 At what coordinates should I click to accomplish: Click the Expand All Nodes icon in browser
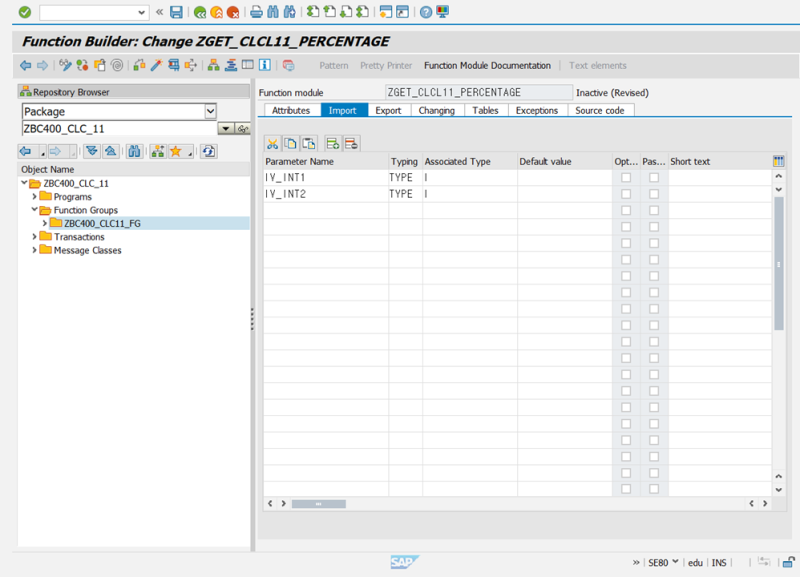coord(92,151)
